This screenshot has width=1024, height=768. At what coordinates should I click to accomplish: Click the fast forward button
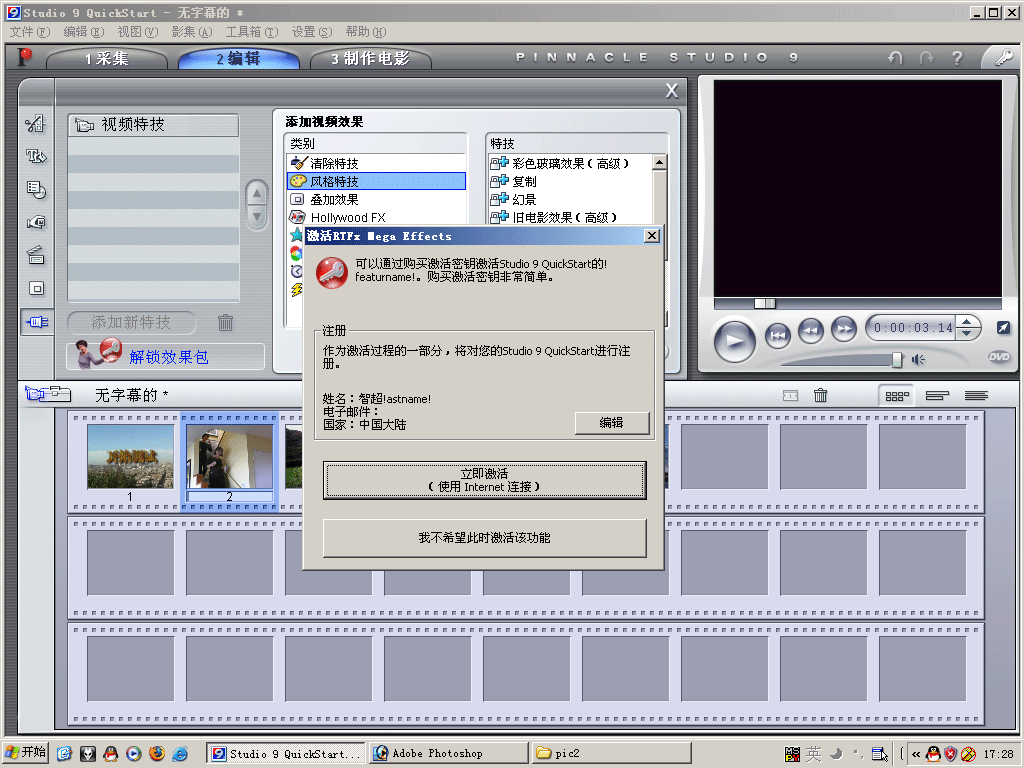point(844,328)
